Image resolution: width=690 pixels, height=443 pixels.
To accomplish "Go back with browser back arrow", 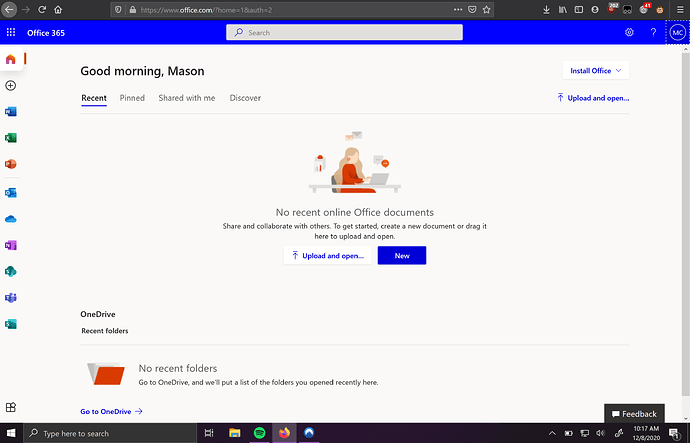I will [x=9, y=9].
